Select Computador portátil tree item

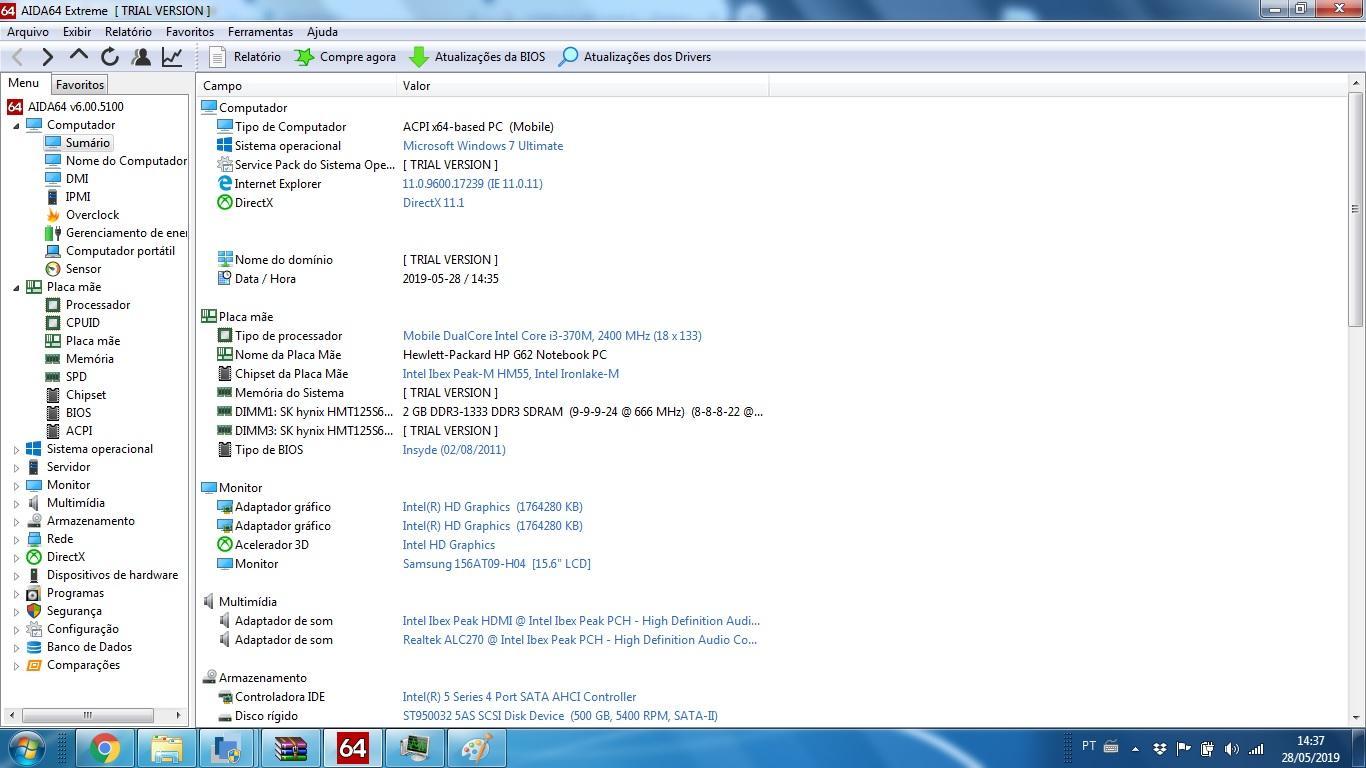click(x=120, y=251)
